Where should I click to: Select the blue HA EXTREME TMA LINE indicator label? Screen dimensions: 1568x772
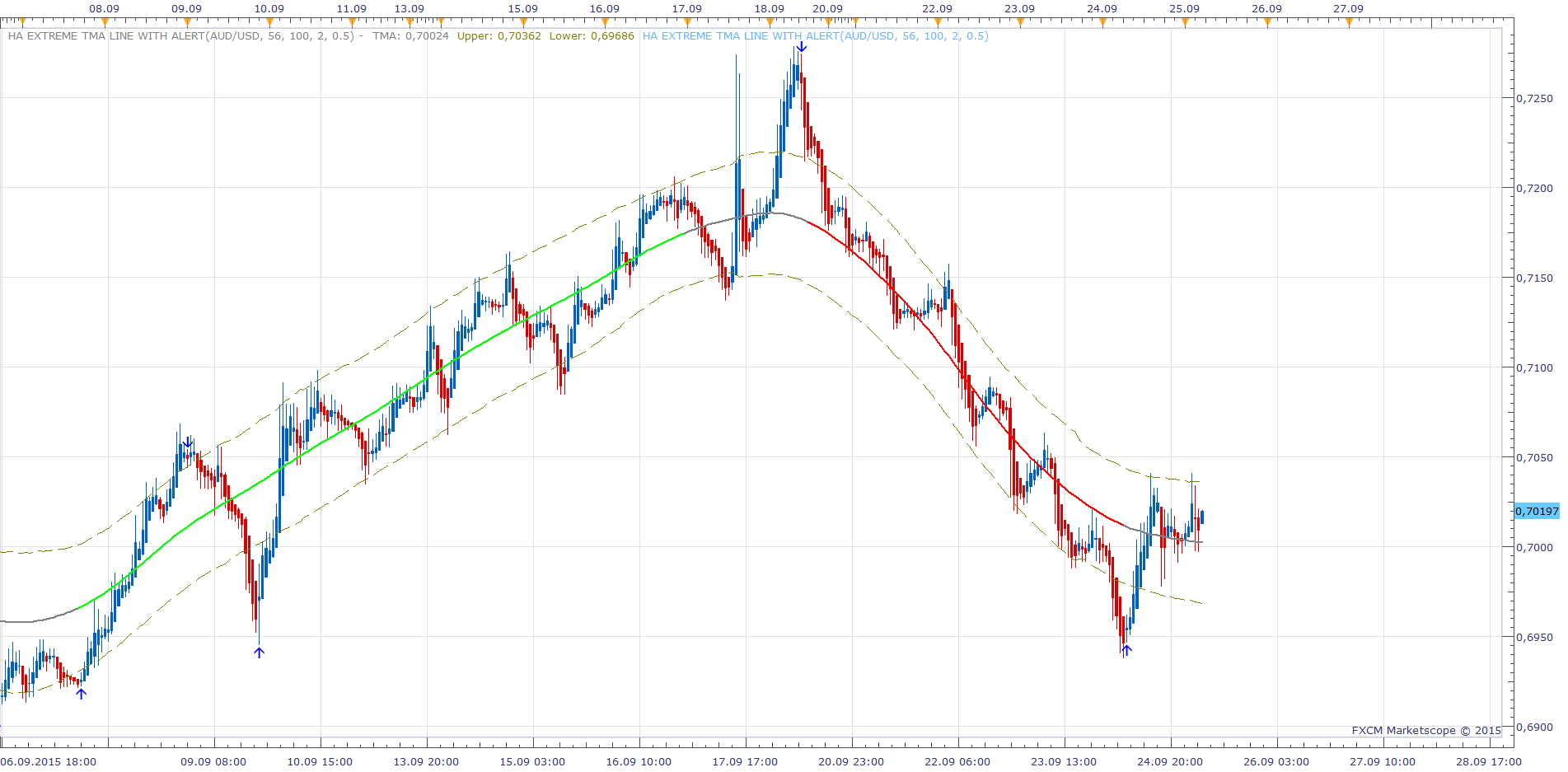[x=815, y=36]
